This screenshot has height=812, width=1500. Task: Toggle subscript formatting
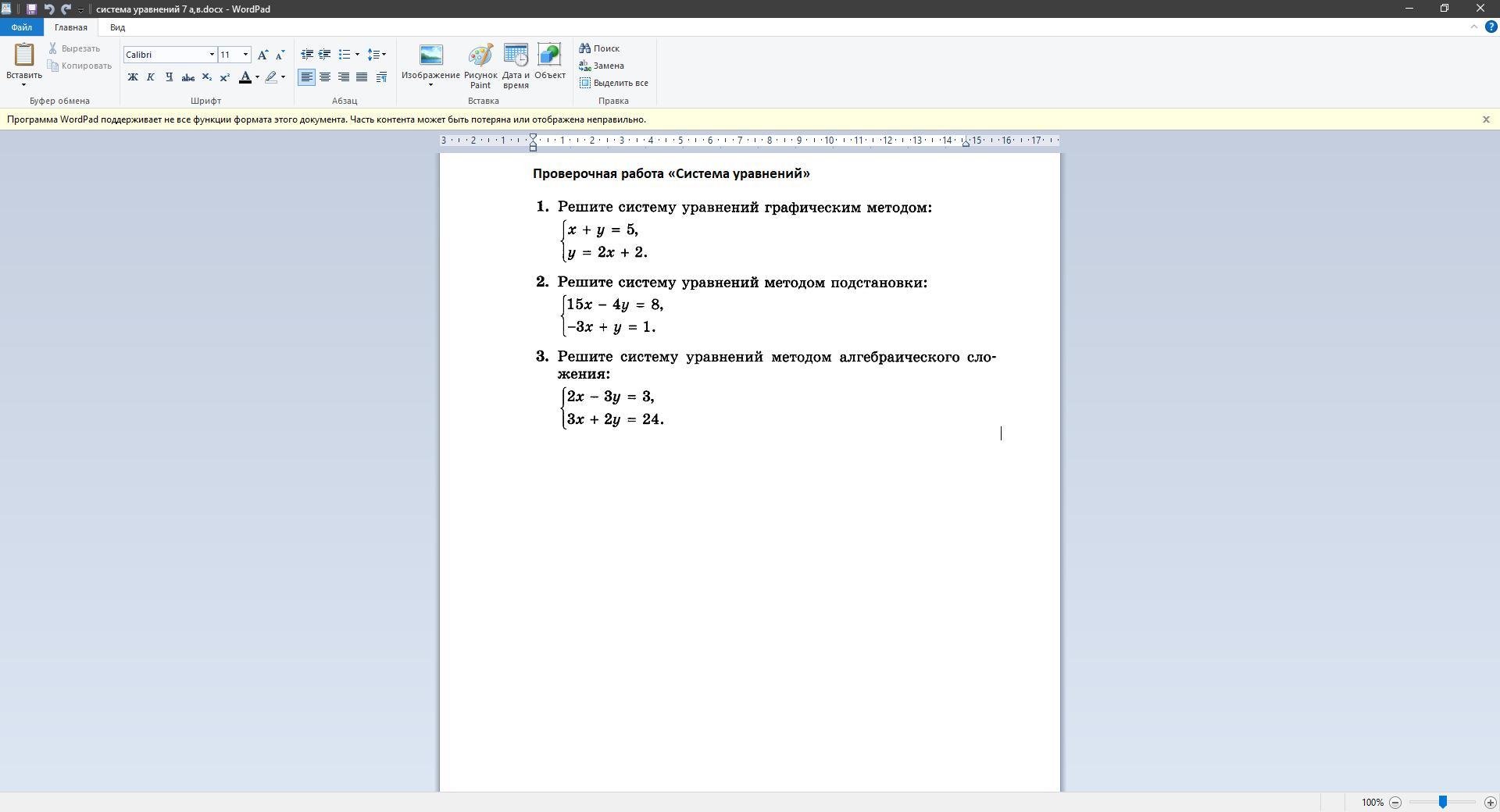pyautogui.click(x=206, y=77)
